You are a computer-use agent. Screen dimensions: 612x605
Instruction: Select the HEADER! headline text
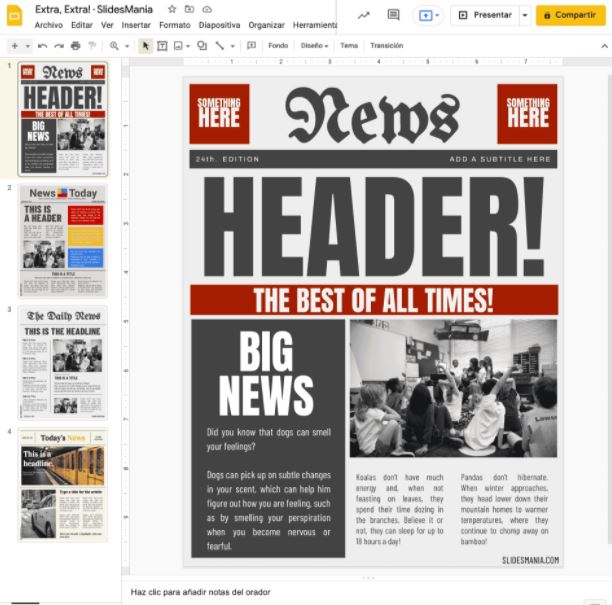coord(374,226)
